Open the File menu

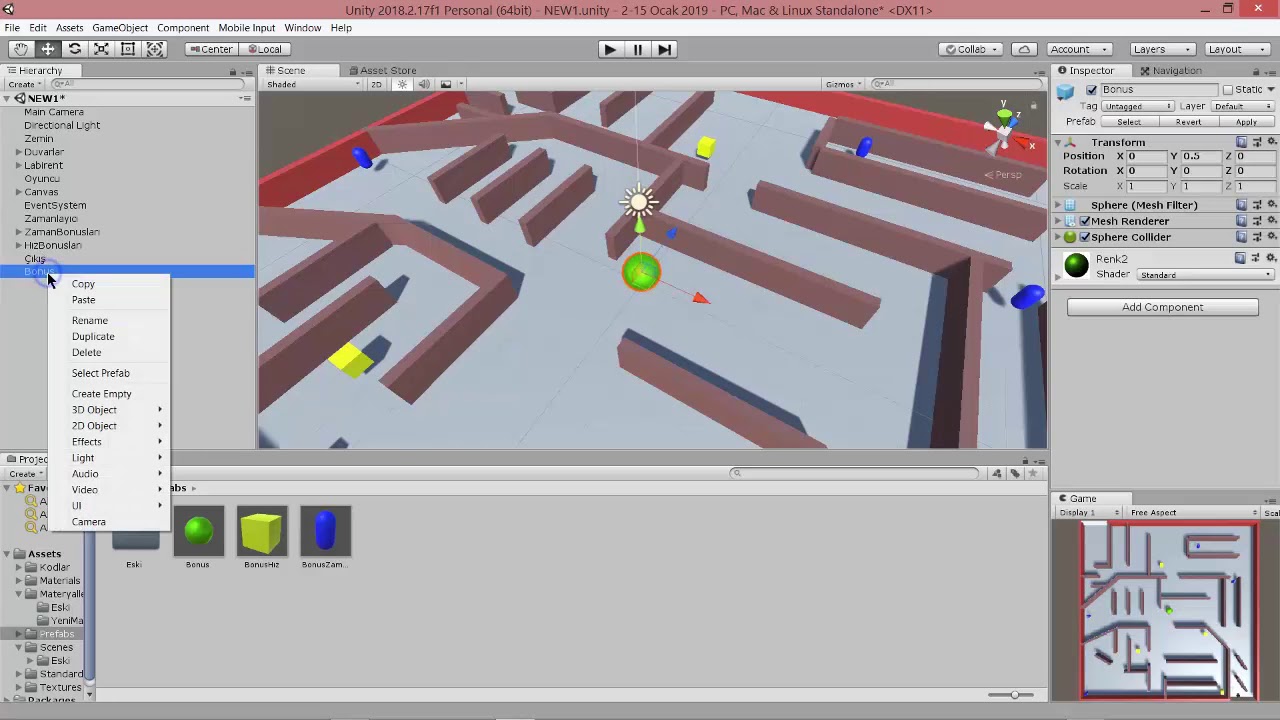pos(12,27)
